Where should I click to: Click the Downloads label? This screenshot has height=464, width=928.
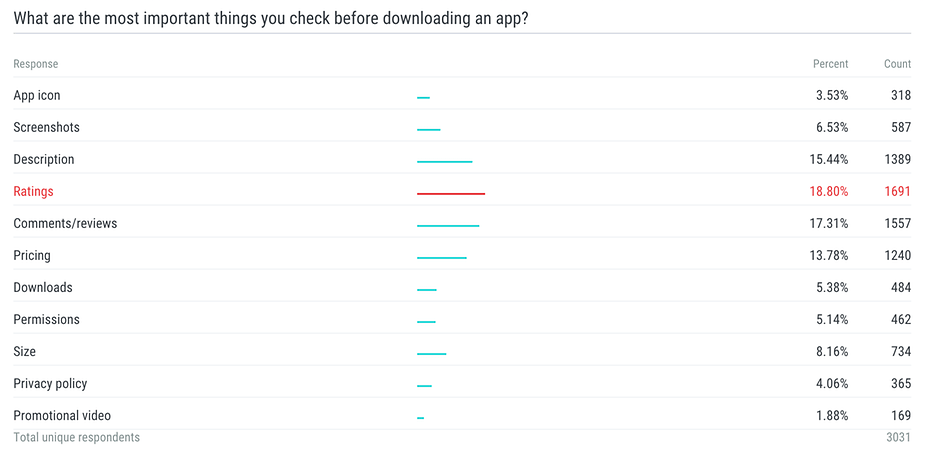43,288
